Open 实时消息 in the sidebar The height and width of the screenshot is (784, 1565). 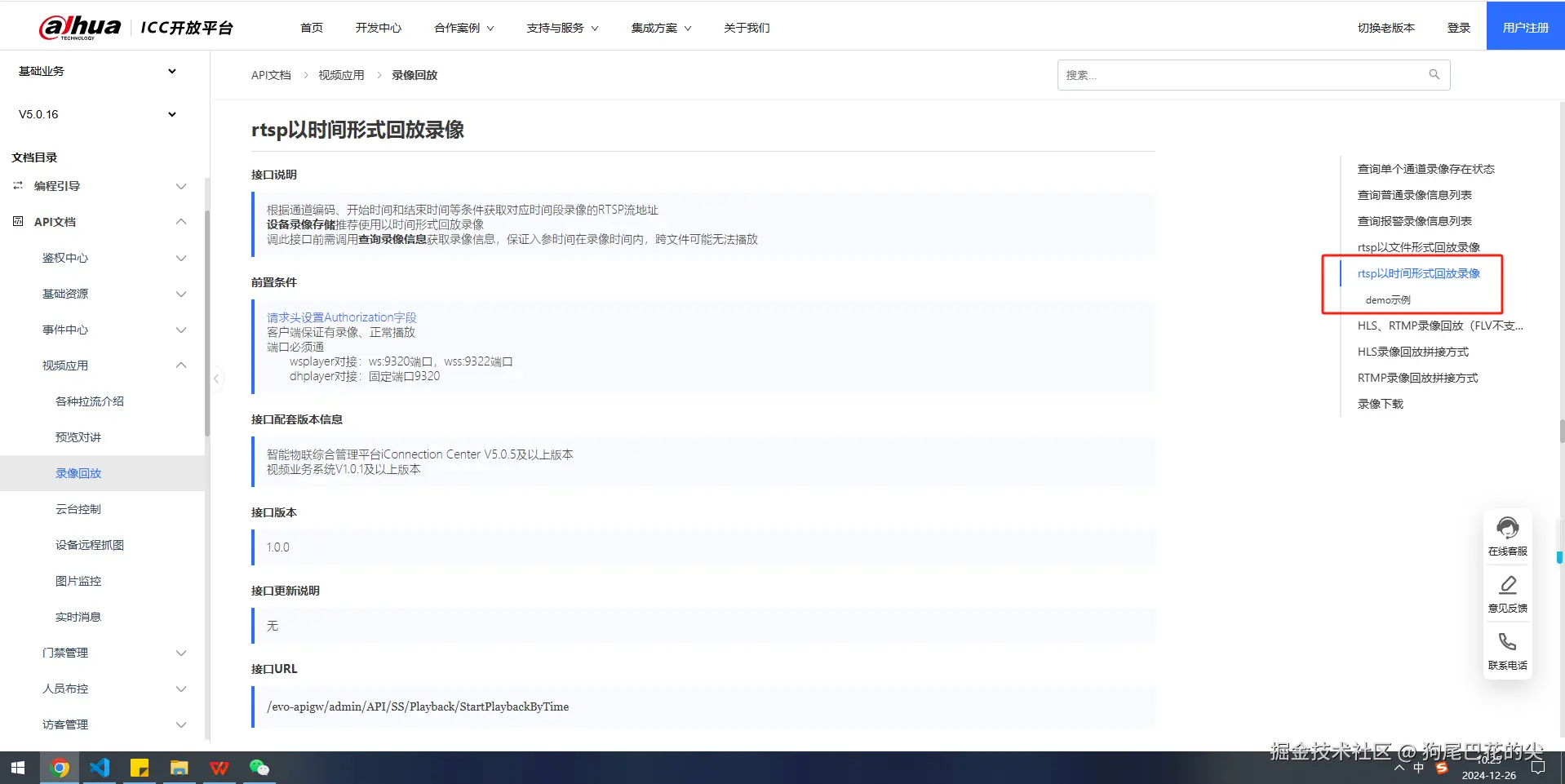(x=78, y=617)
